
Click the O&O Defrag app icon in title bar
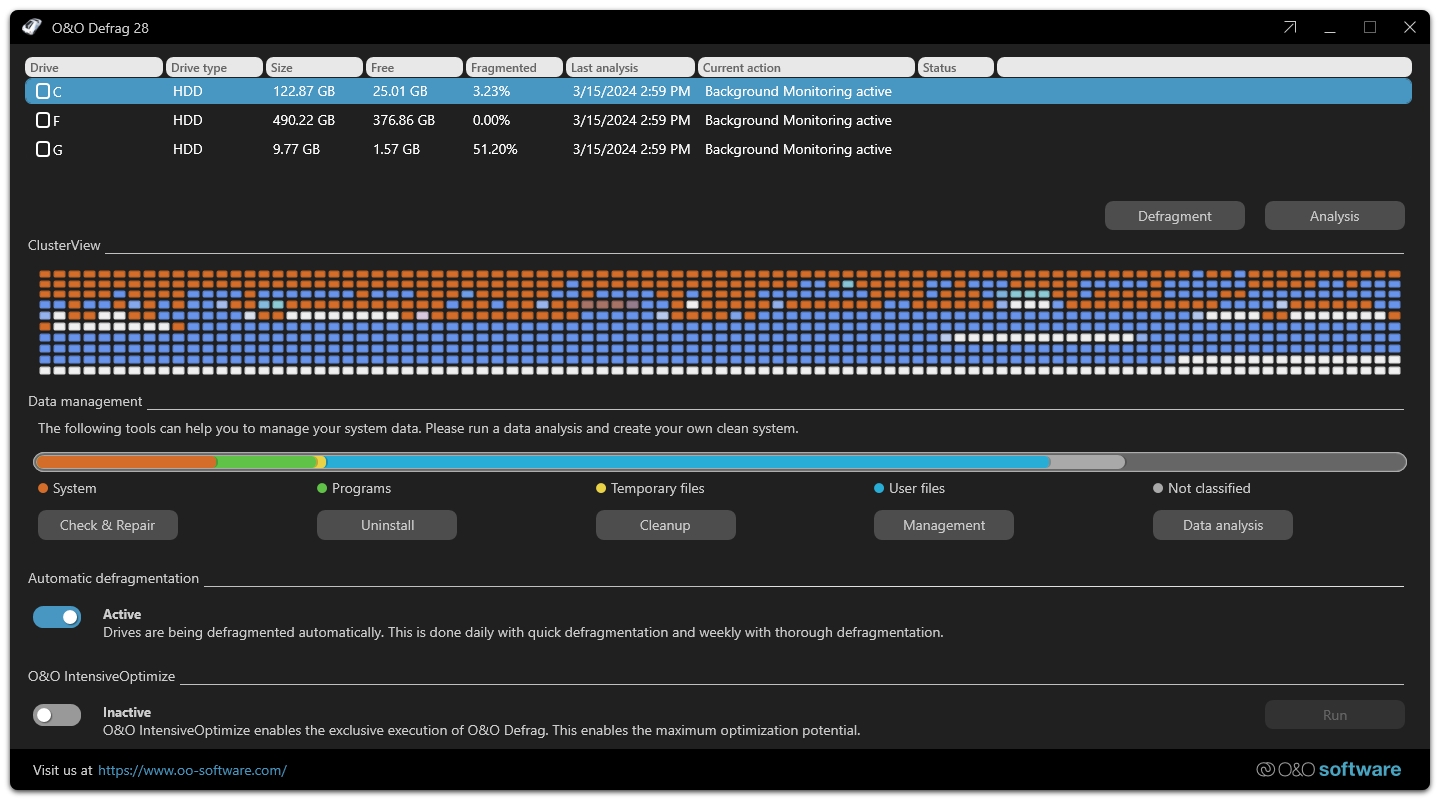[x=32, y=27]
